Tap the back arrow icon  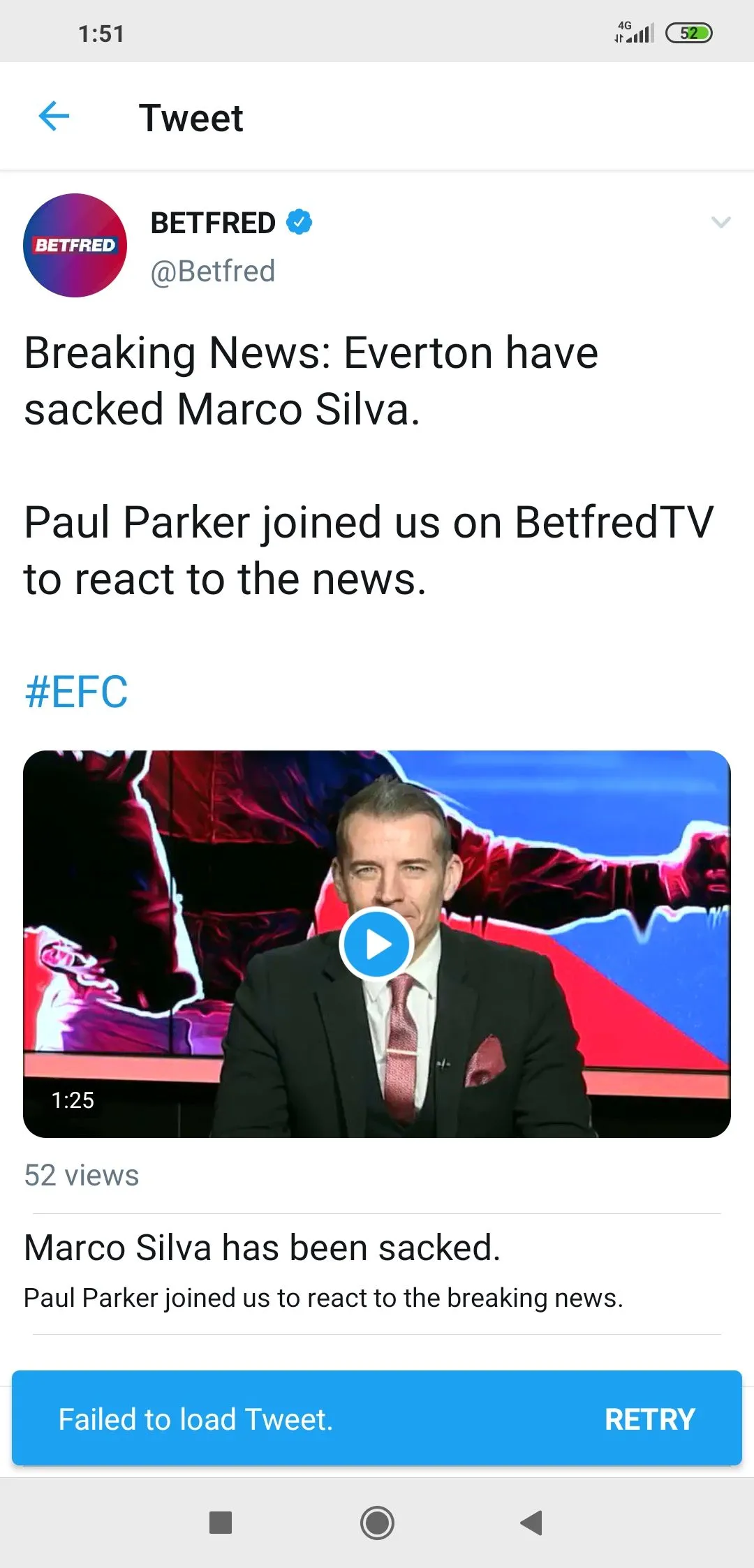pos(54,116)
